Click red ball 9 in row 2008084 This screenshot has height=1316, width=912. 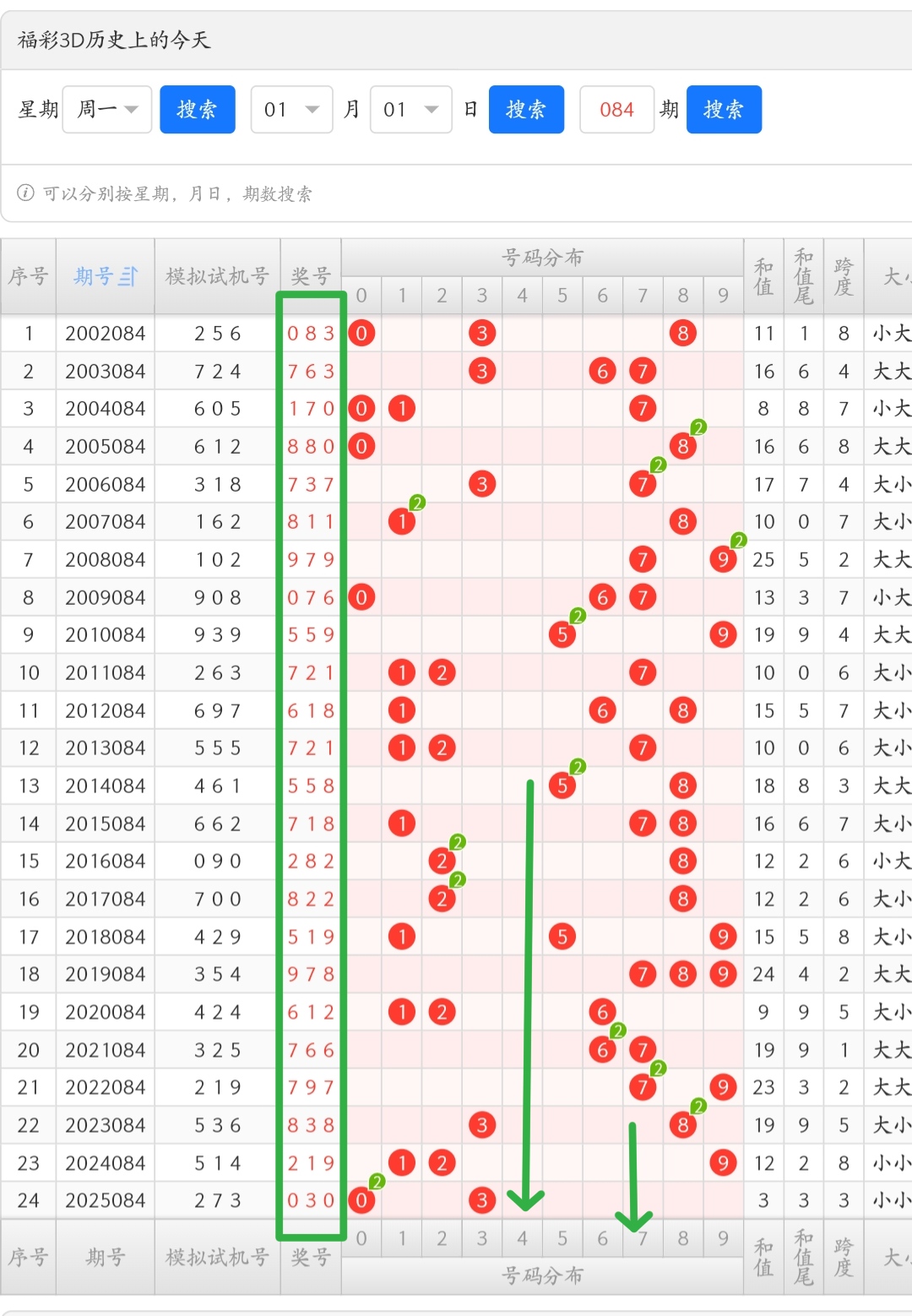coord(723,559)
